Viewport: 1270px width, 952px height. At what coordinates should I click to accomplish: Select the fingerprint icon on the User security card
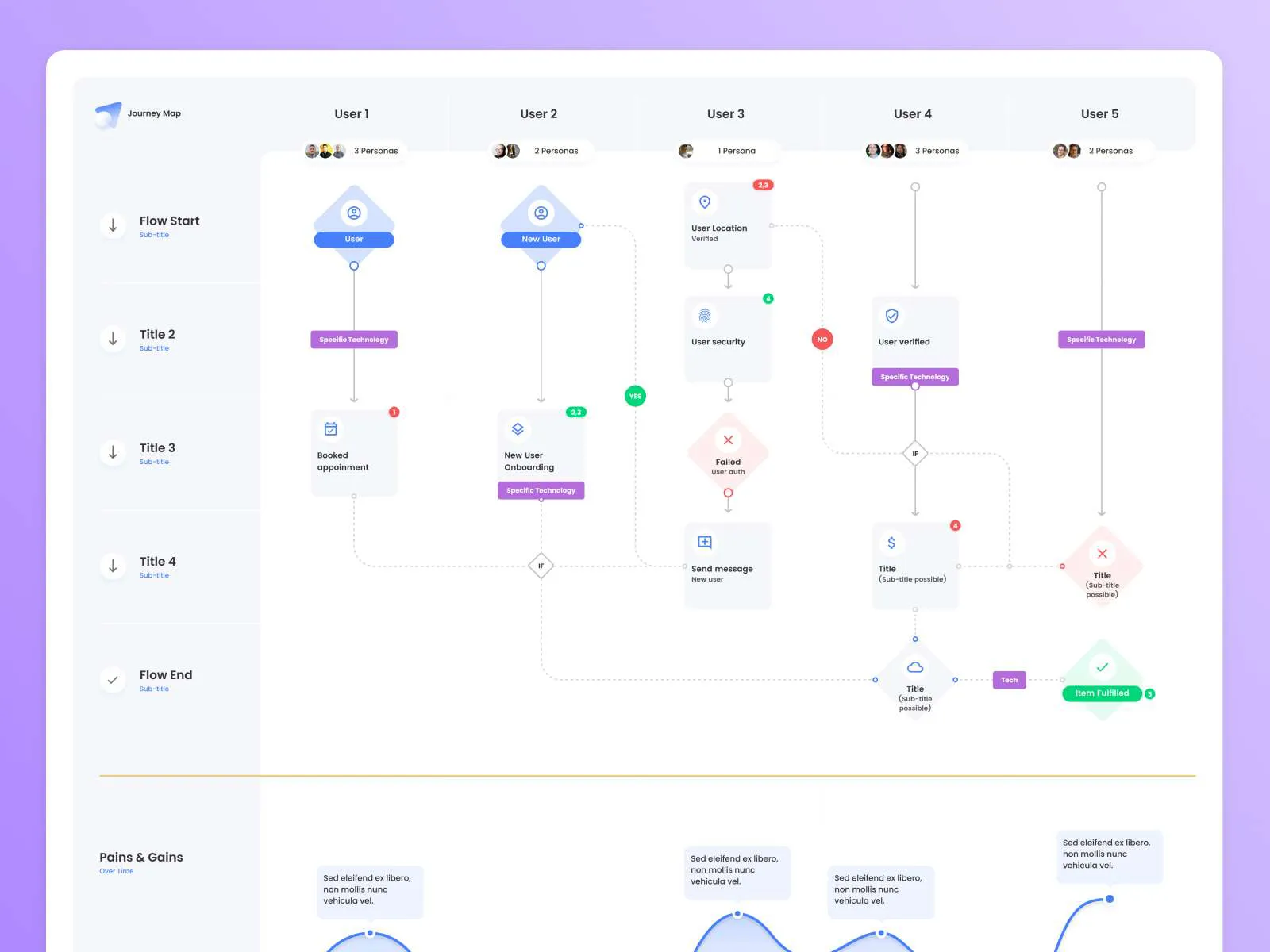706,316
